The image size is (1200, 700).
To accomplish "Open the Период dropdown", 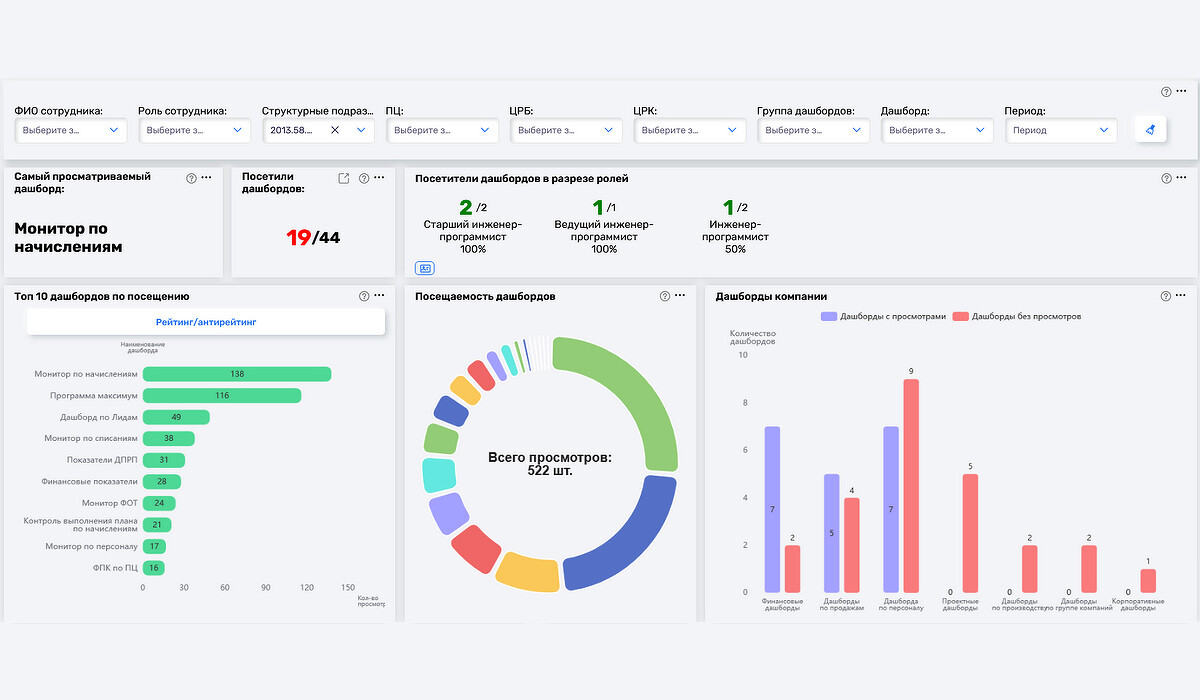I will [1061, 130].
